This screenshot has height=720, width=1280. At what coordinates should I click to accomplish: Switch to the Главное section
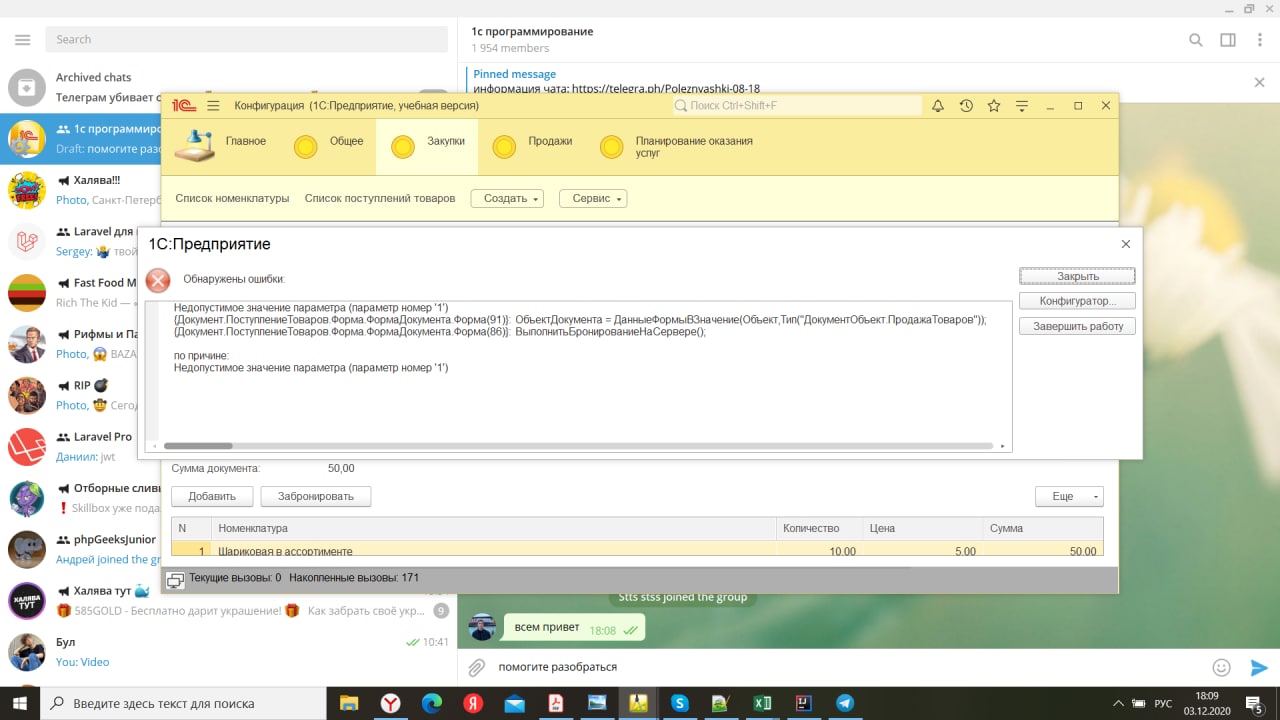(220, 146)
